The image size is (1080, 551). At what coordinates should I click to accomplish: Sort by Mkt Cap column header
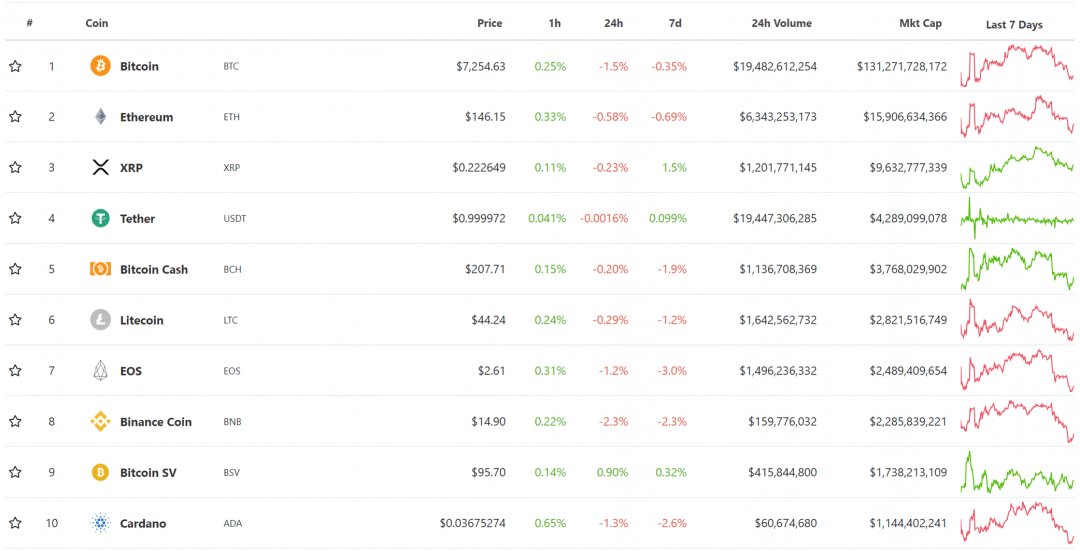(920, 23)
